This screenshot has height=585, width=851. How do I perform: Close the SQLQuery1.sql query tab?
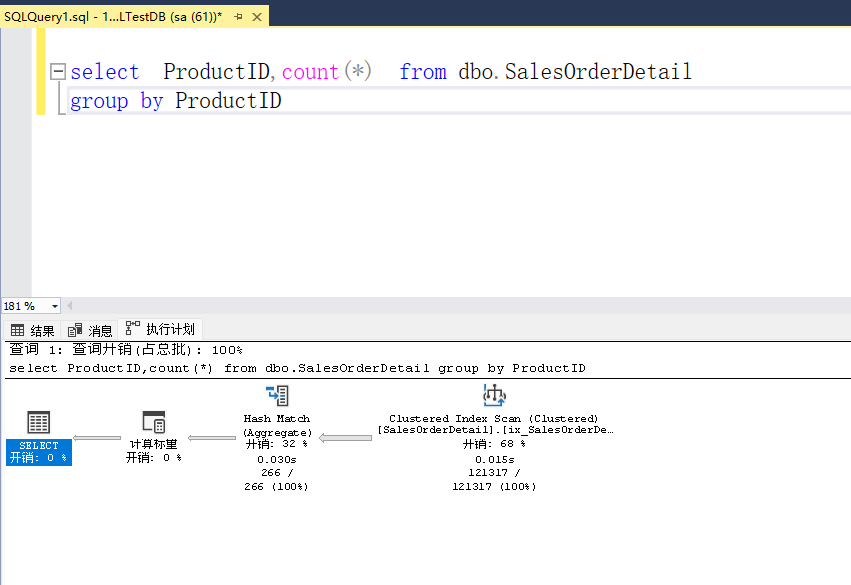pos(257,17)
